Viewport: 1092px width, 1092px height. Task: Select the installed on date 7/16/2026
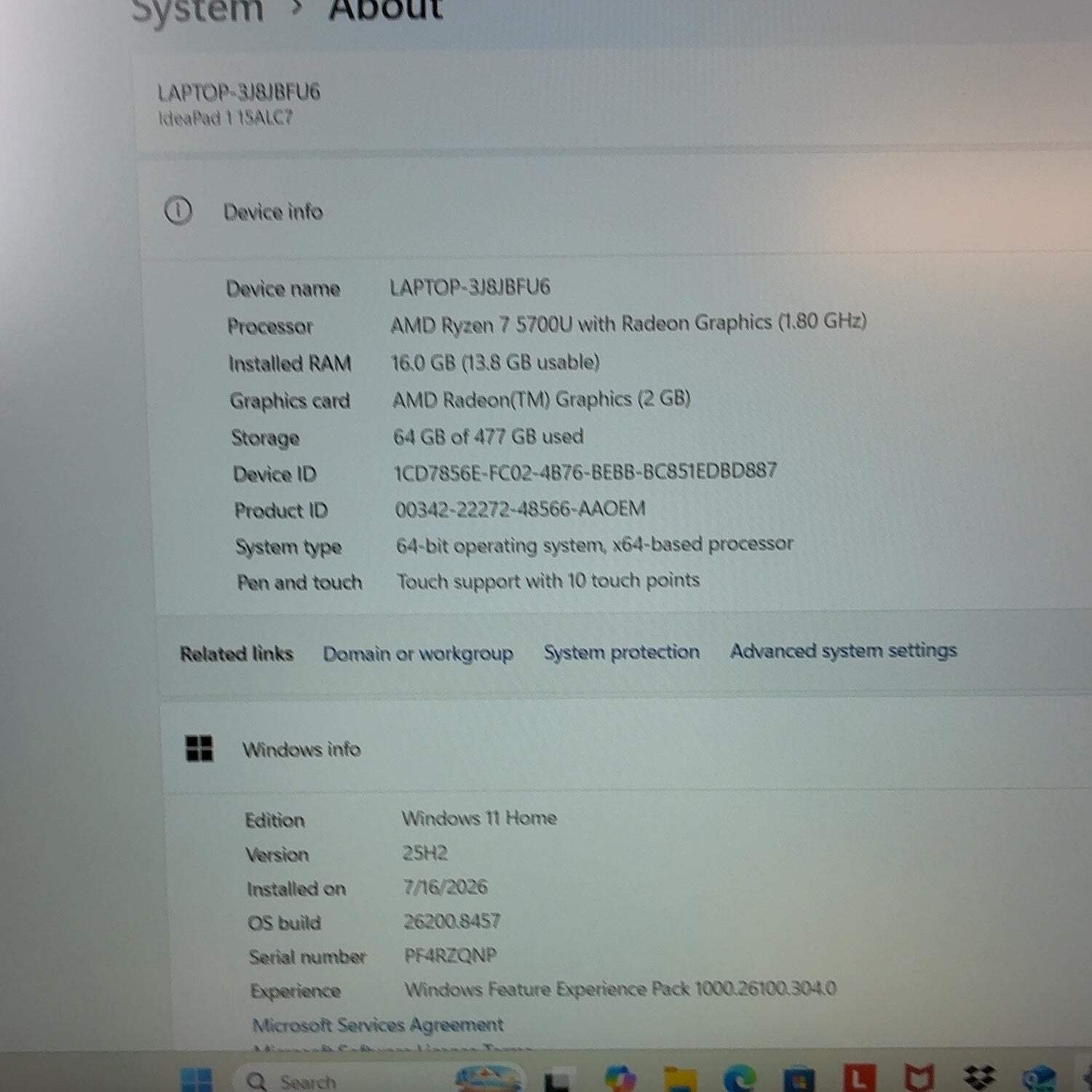pos(446,887)
